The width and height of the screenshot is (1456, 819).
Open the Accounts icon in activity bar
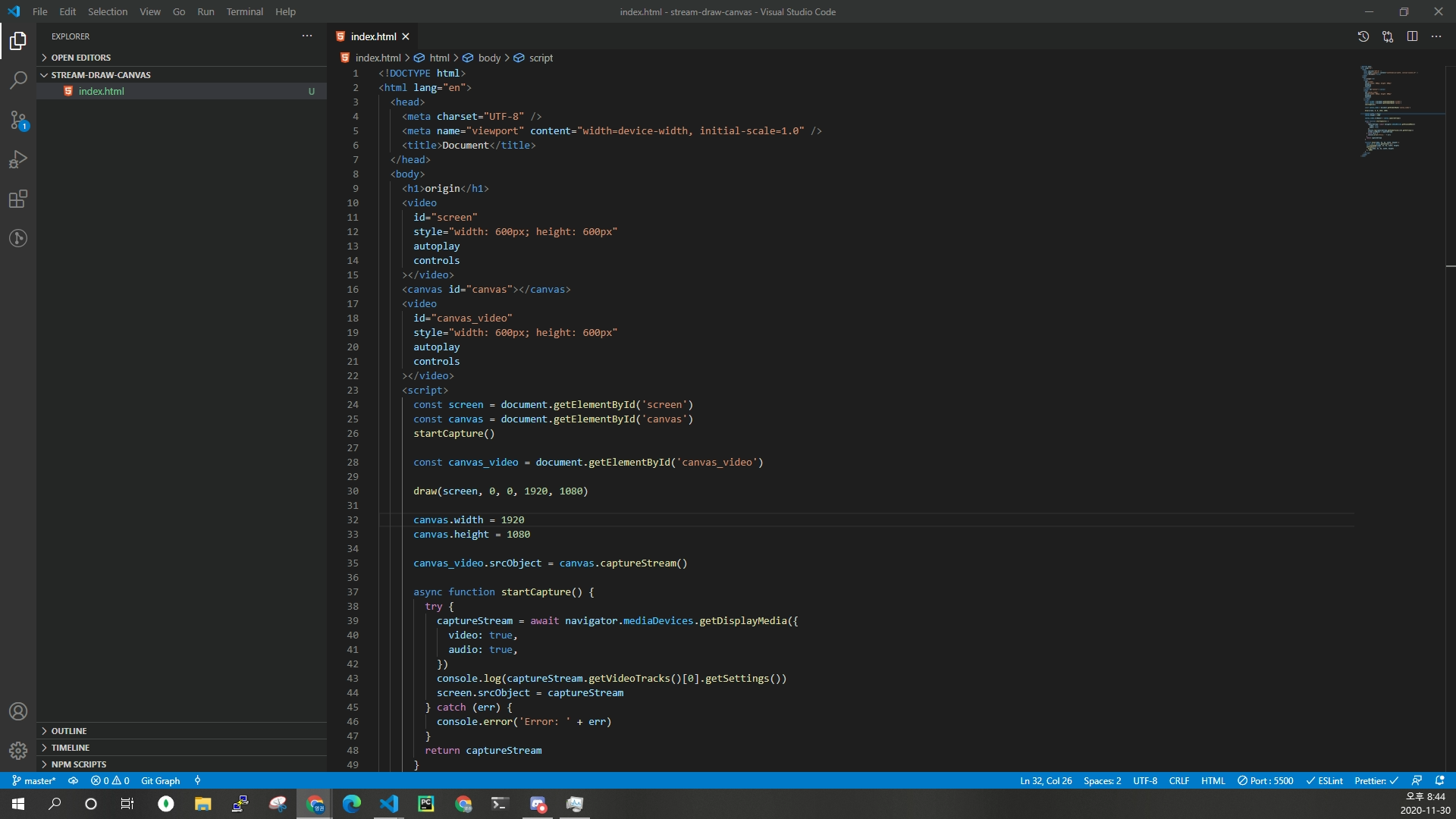(18, 711)
